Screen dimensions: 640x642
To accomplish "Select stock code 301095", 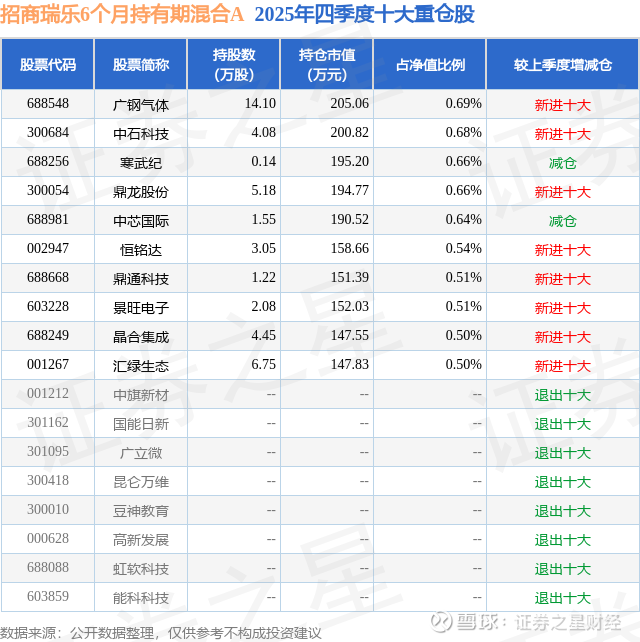I will pos(48,451).
